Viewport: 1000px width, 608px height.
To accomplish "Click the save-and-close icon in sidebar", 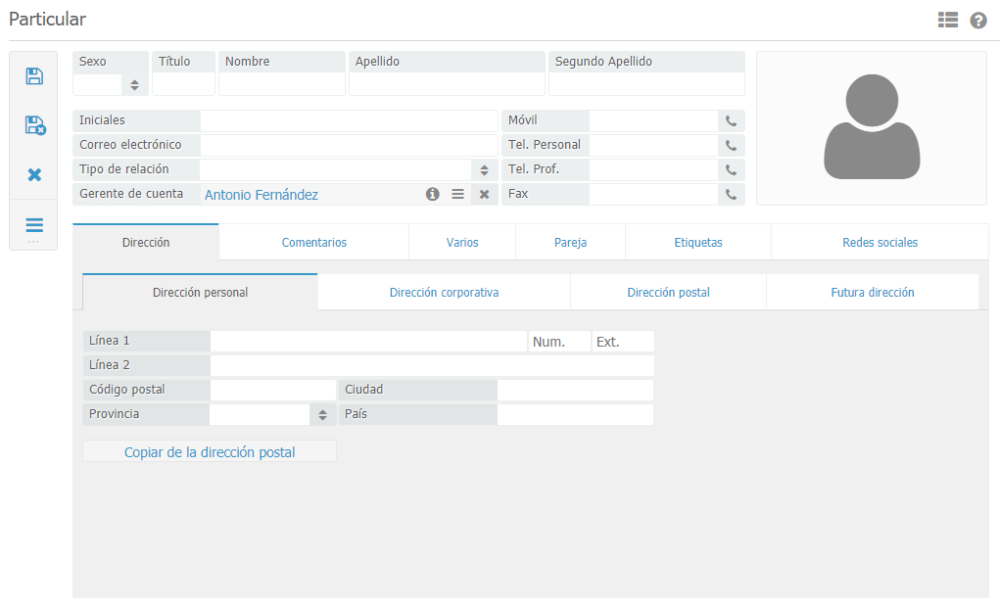I will point(34,125).
